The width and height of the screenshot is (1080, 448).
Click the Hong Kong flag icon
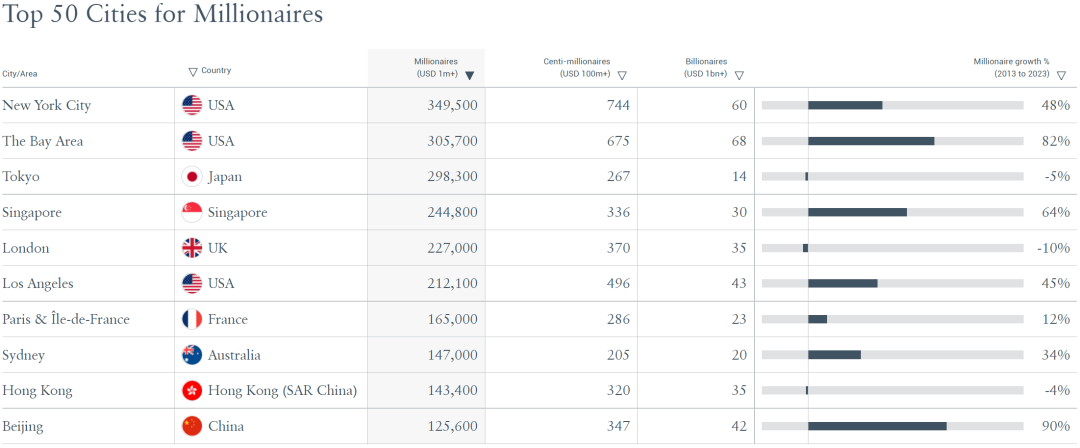click(x=192, y=391)
